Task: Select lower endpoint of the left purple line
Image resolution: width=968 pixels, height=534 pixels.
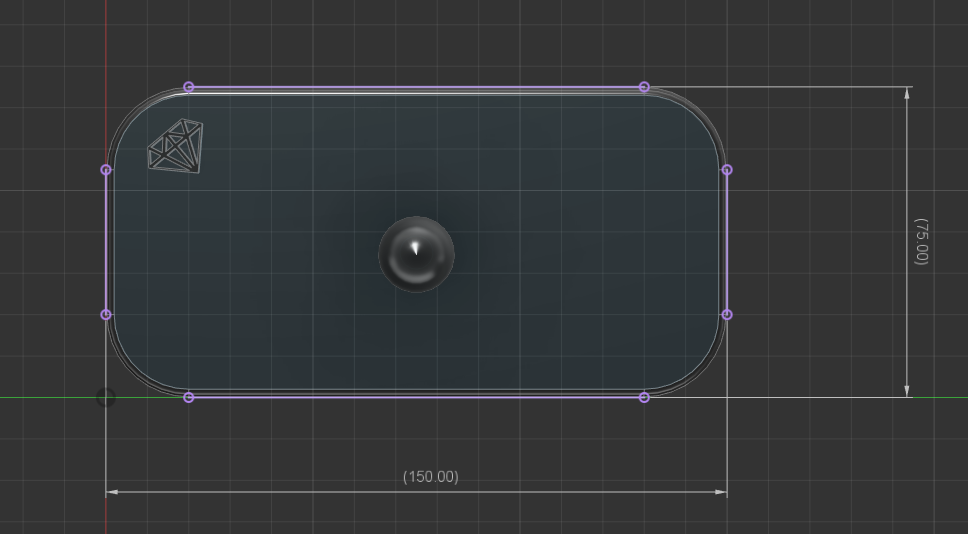Action: point(106,315)
